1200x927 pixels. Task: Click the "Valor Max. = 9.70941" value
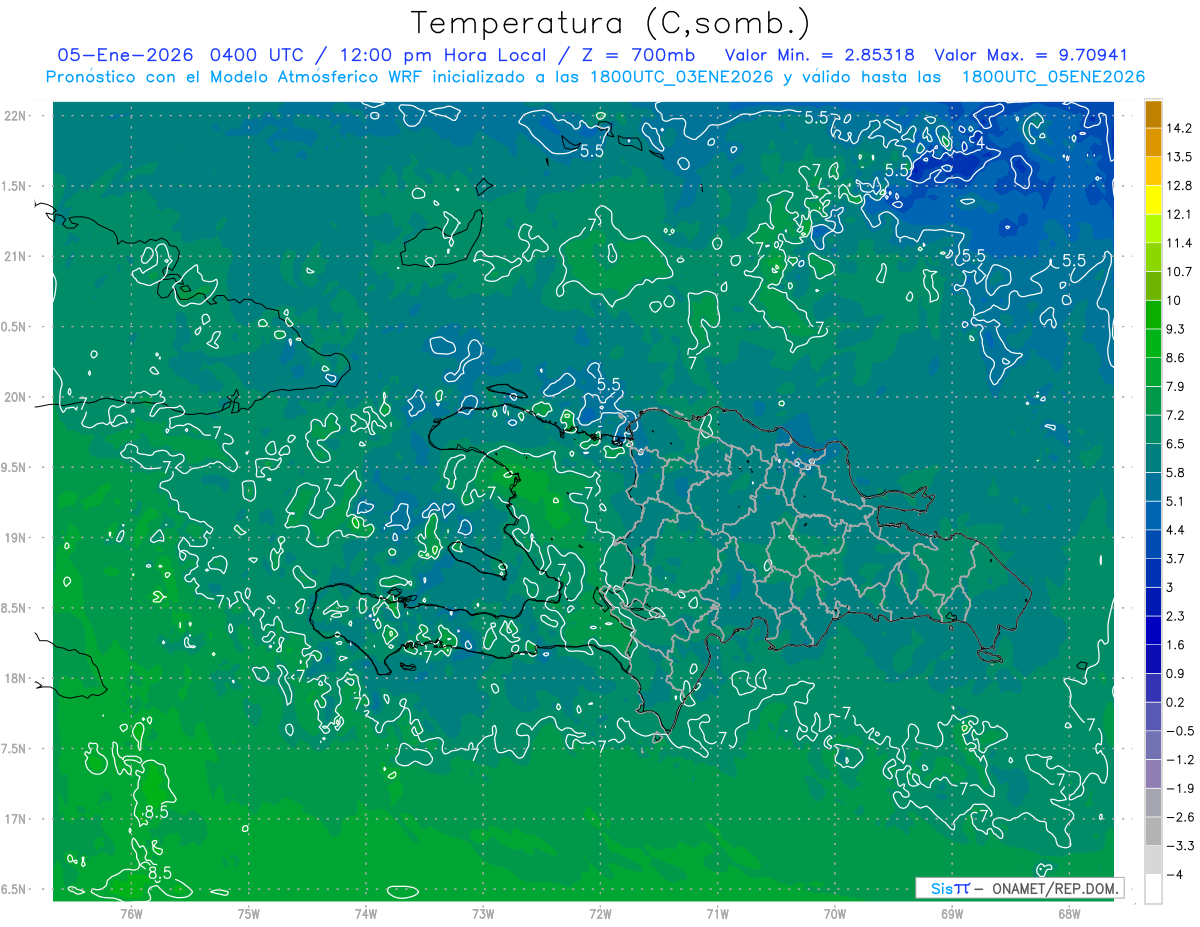click(x=1031, y=55)
